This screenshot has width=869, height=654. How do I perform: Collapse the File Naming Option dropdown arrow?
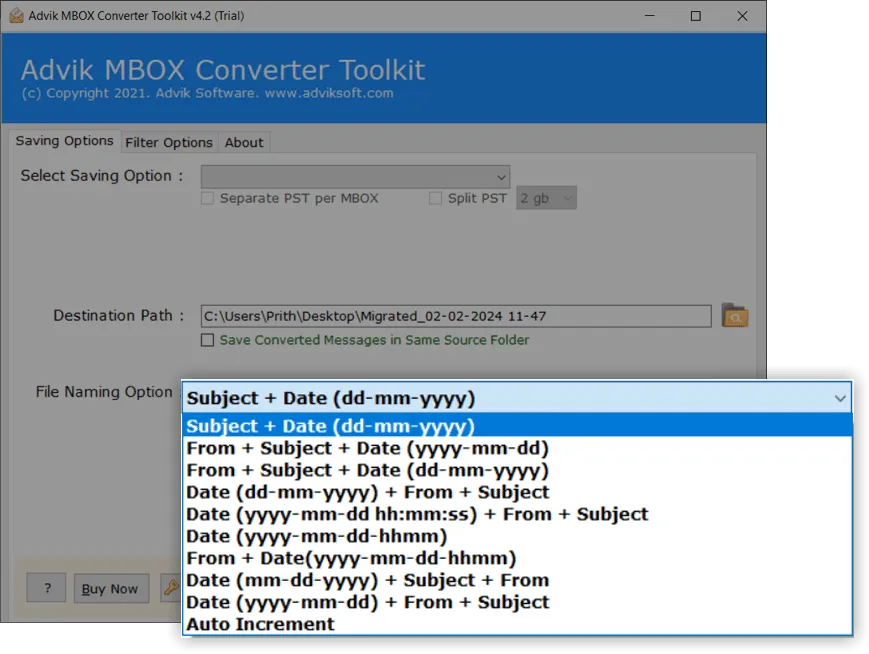[840, 398]
